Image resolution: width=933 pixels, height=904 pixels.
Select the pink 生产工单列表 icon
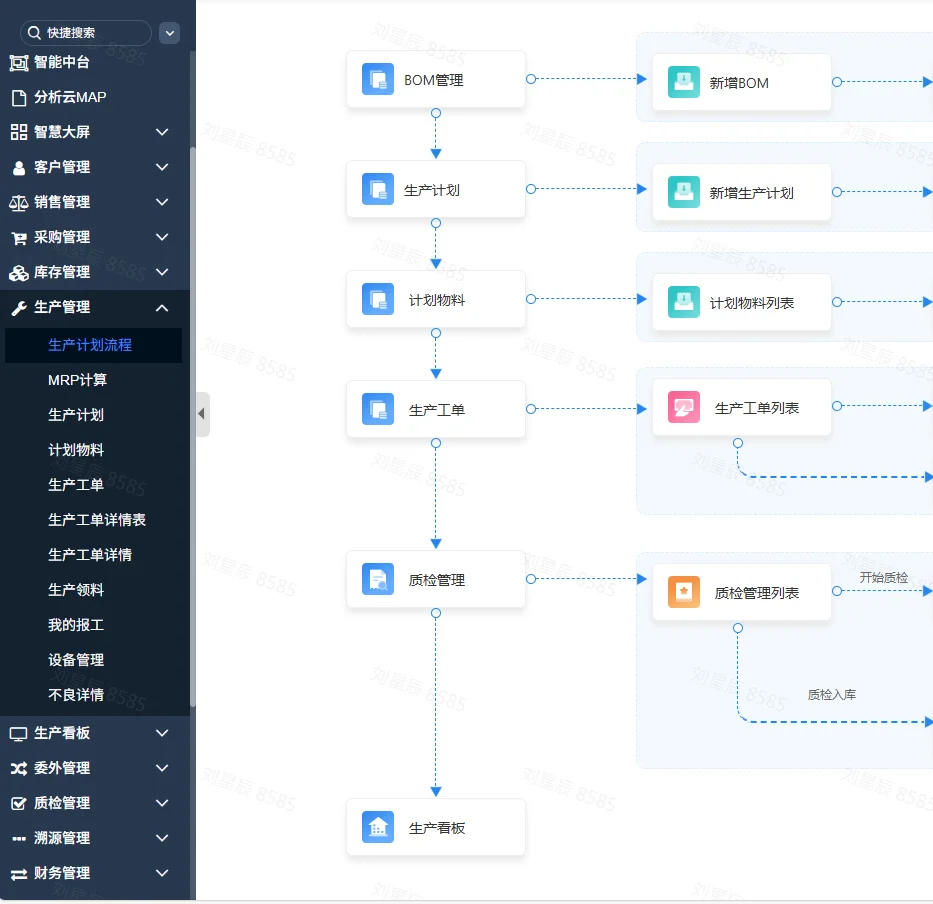(x=683, y=407)
